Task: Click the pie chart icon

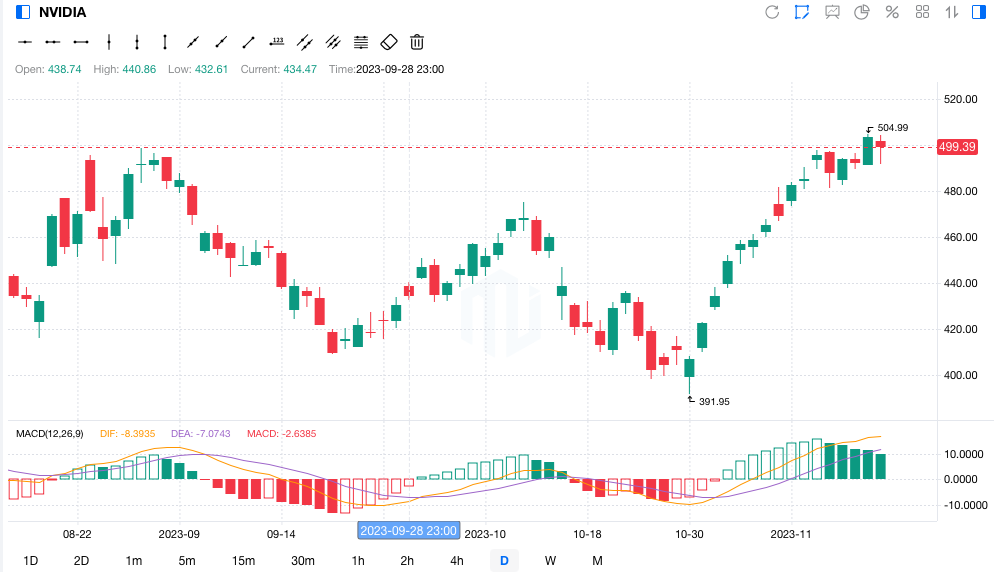Action: (x=862, y=12)
